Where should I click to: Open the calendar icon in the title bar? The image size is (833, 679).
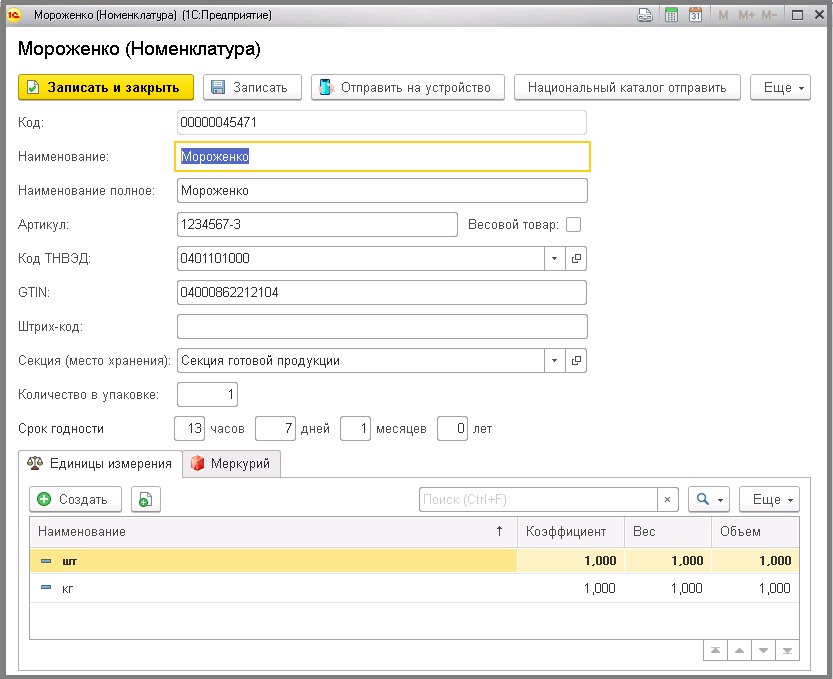(x=695, y=15)
